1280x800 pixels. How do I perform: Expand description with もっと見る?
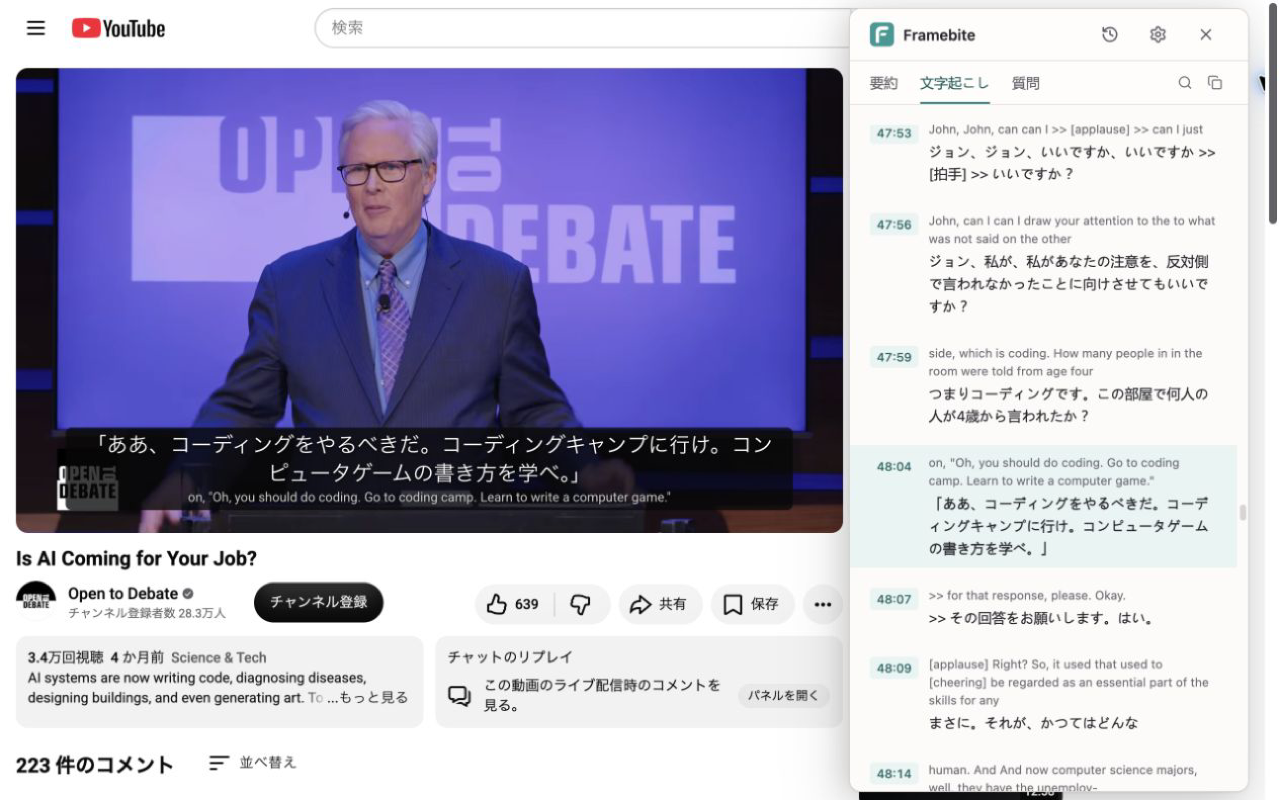pos(373,697)
